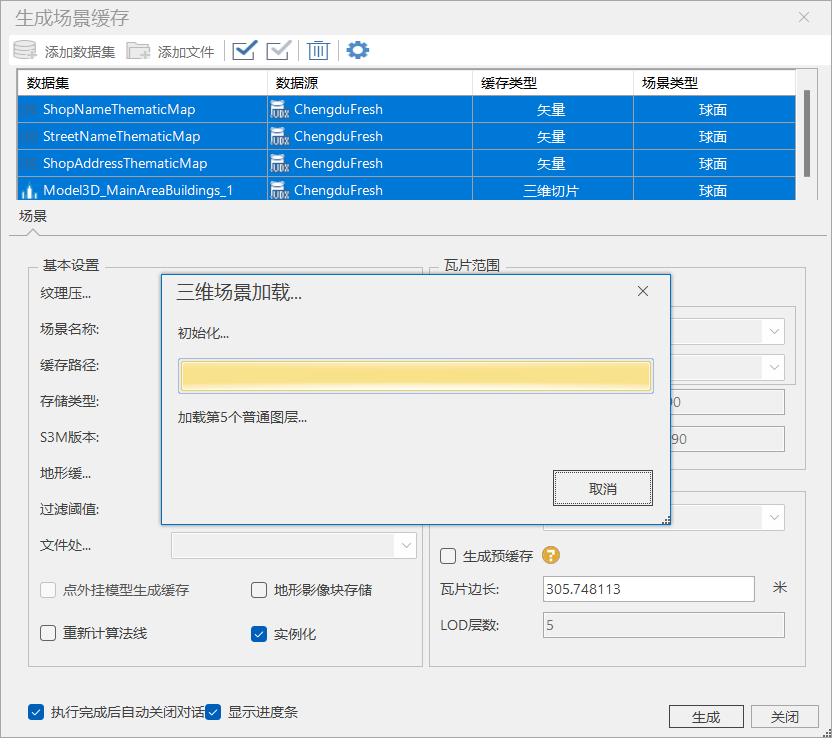Select the Model3D_MainAreaBuildings_1 row text
832x738 pixels.
(x=138, y=190)
